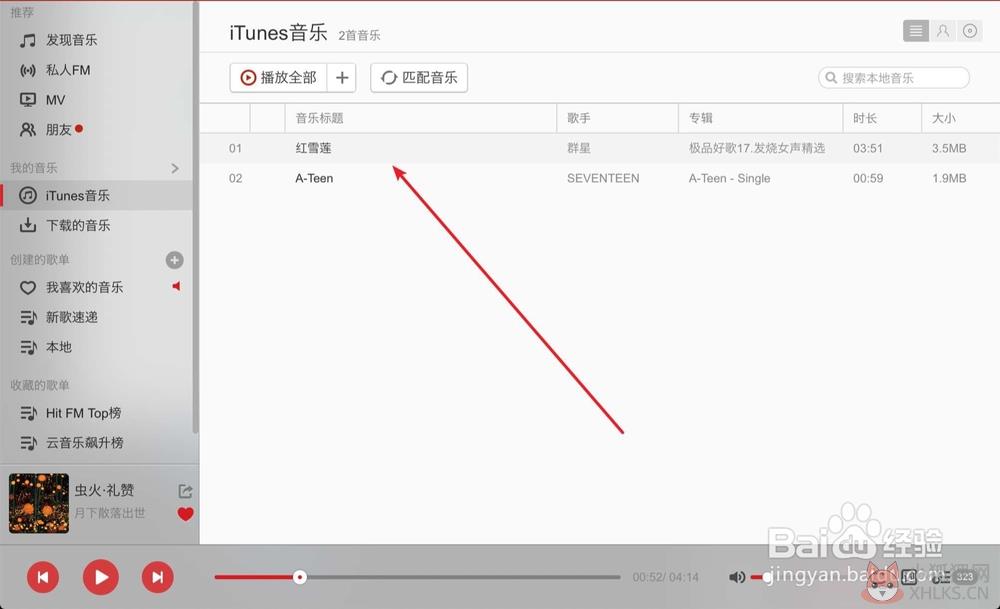The image size is (1000, 609).
Task: Mute sound with the speaker icon
Action: [x=737, y=577]
